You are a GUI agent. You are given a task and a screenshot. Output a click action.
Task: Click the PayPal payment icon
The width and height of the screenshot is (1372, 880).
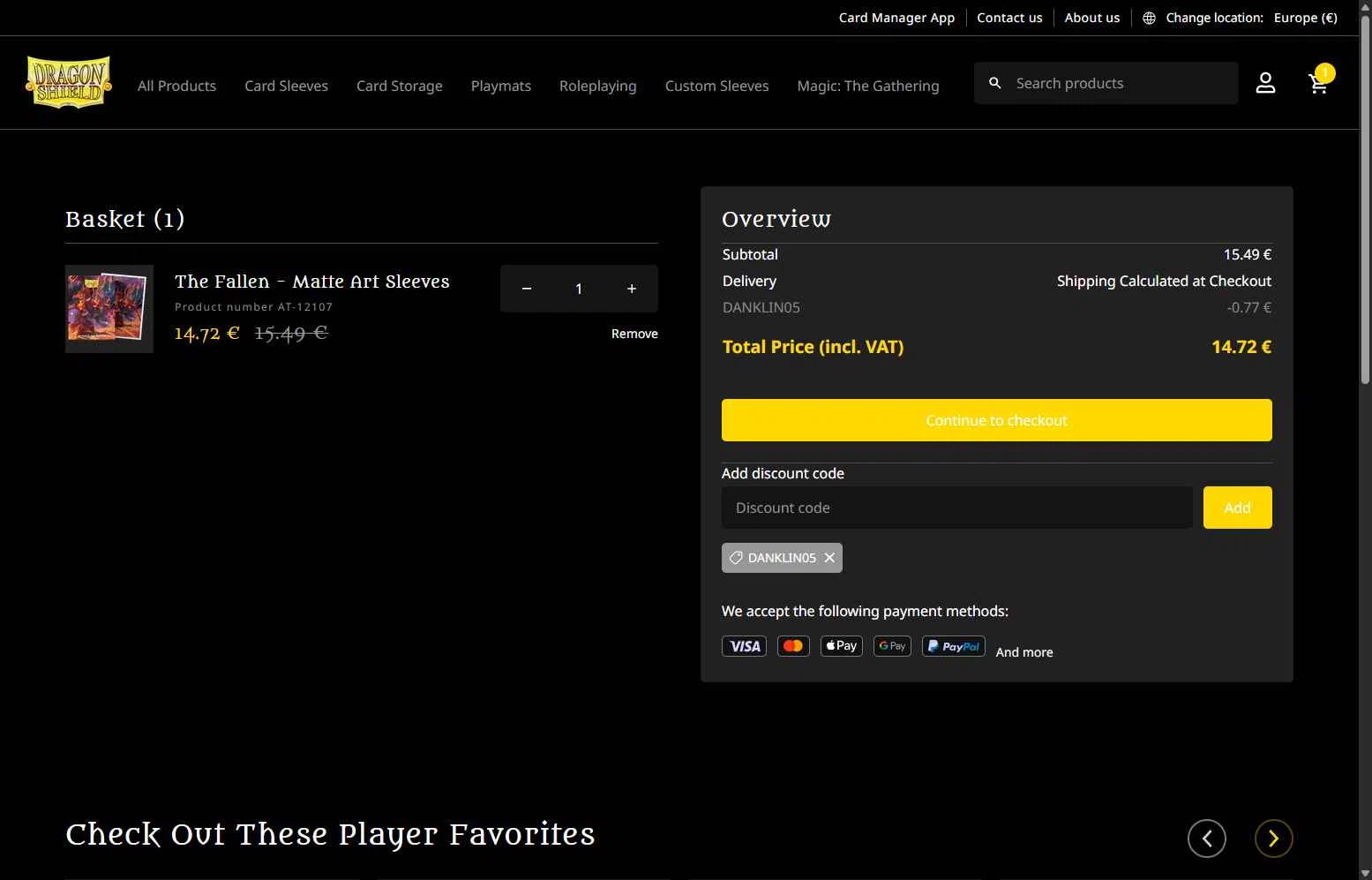[x=954, y=646]
